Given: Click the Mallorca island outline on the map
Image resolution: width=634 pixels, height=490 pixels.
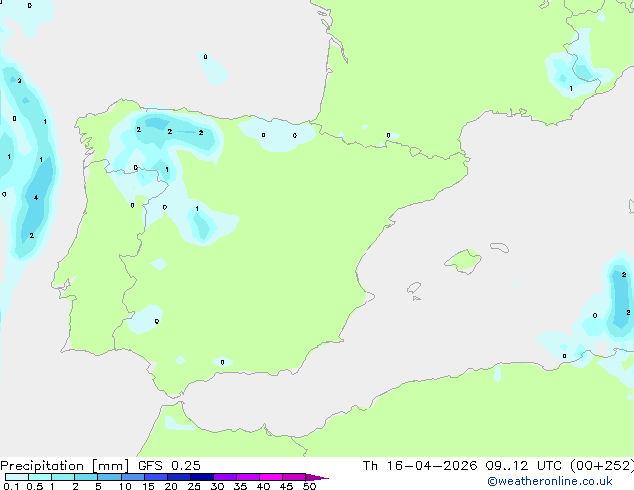Looking at the screenshot, I should (x=463, y=262).
